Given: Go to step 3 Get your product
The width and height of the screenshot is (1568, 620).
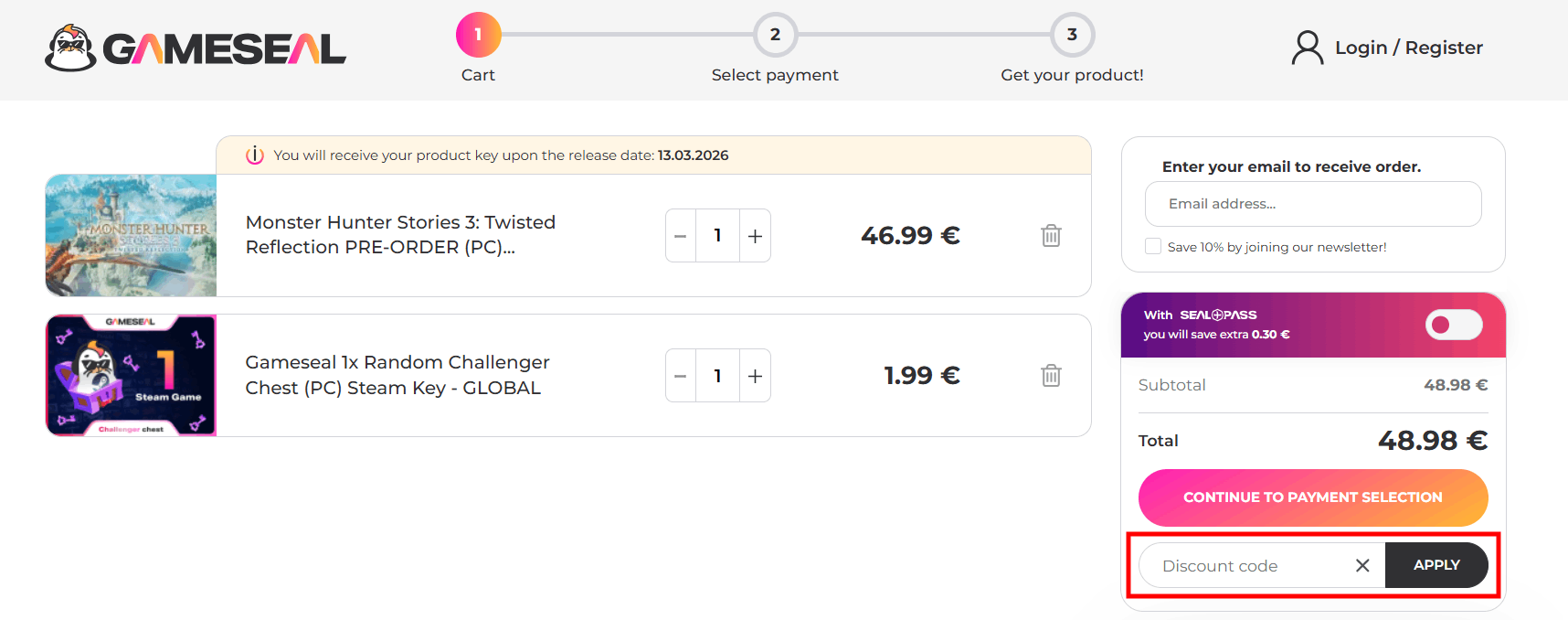Looking at the screenshot, I should click(1072, 35).
